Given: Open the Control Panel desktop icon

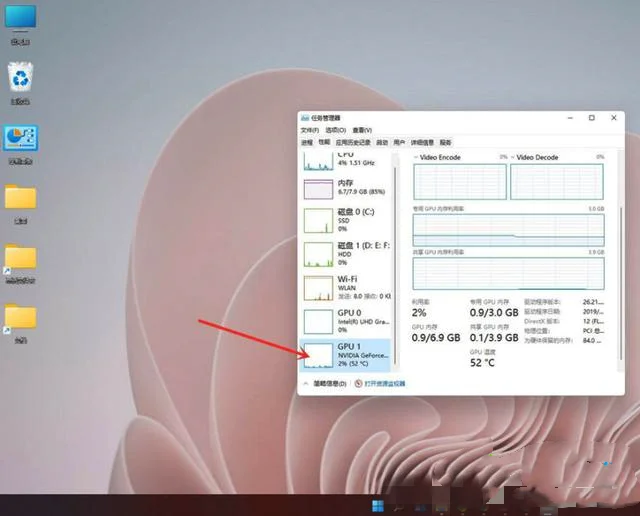Looking at the screenshot, I should (20, 140).
